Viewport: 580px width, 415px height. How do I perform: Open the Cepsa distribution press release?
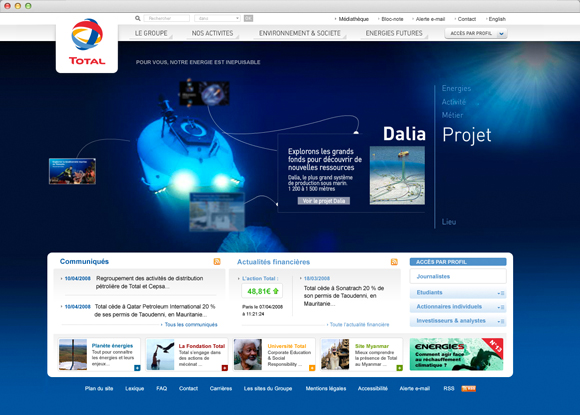(x=149, y=282)
